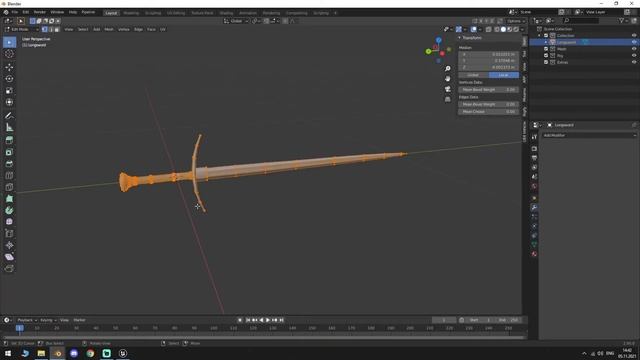Collapse the Collection tree in outliner

click(x=539, y=36)
